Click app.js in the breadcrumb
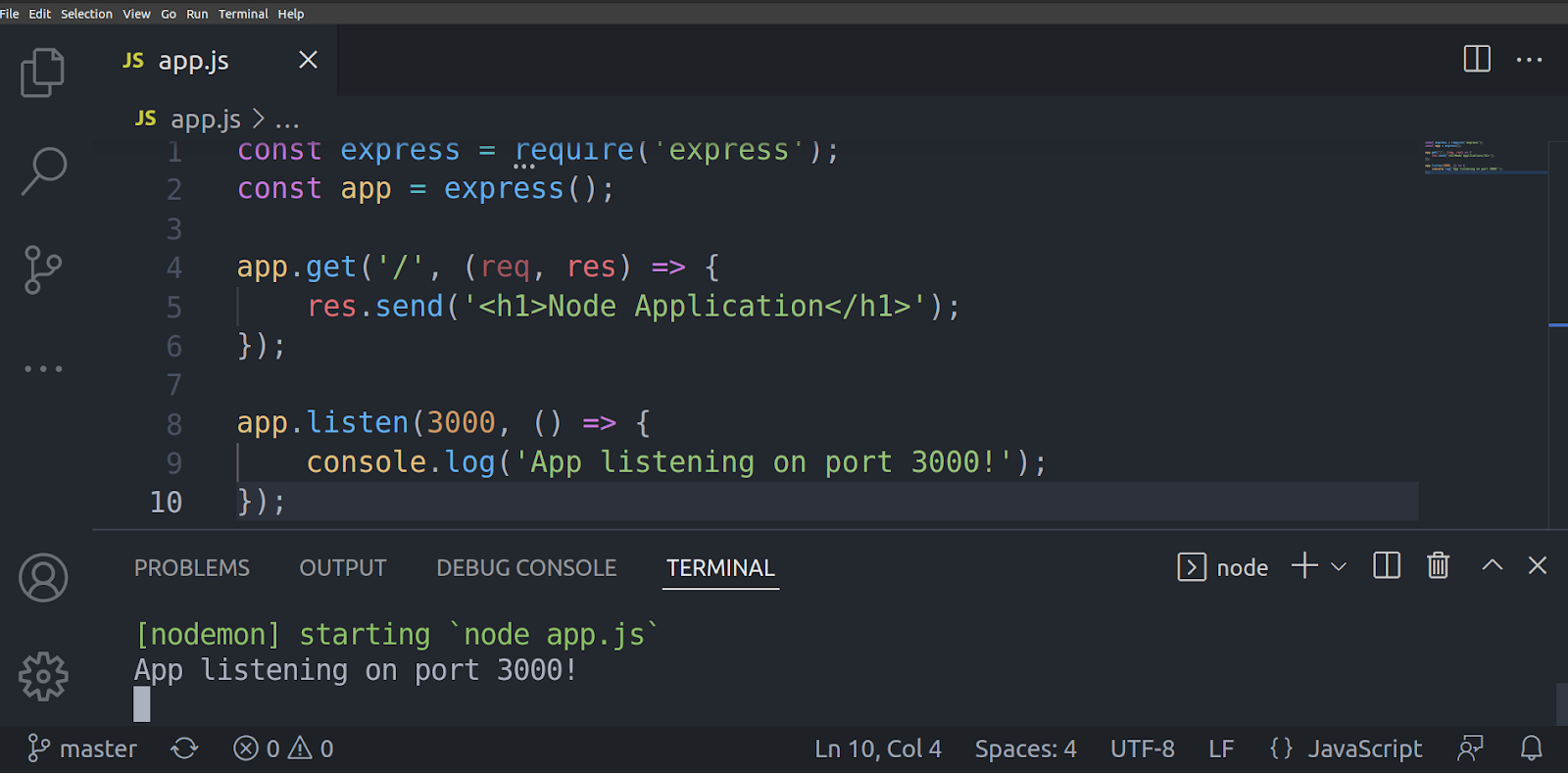 pos(205,120)
